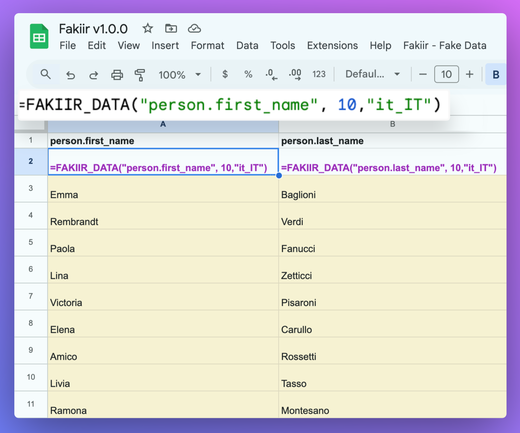Select column B header
Viewport: 520px width, 433px height.
(x=393, y=124)
